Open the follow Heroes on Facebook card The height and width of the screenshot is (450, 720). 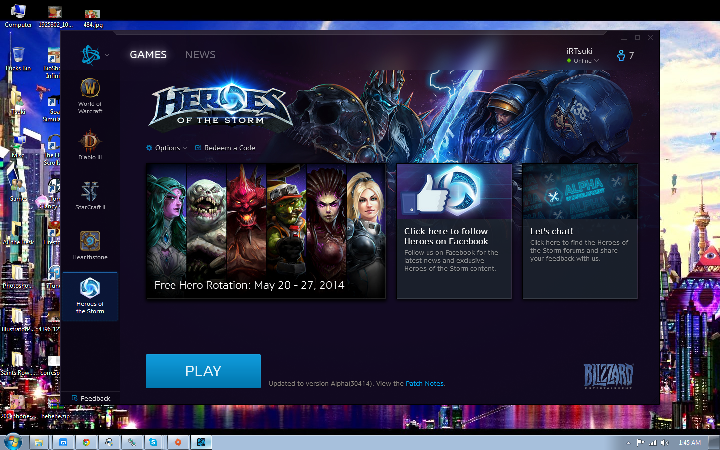click(454, 231)
